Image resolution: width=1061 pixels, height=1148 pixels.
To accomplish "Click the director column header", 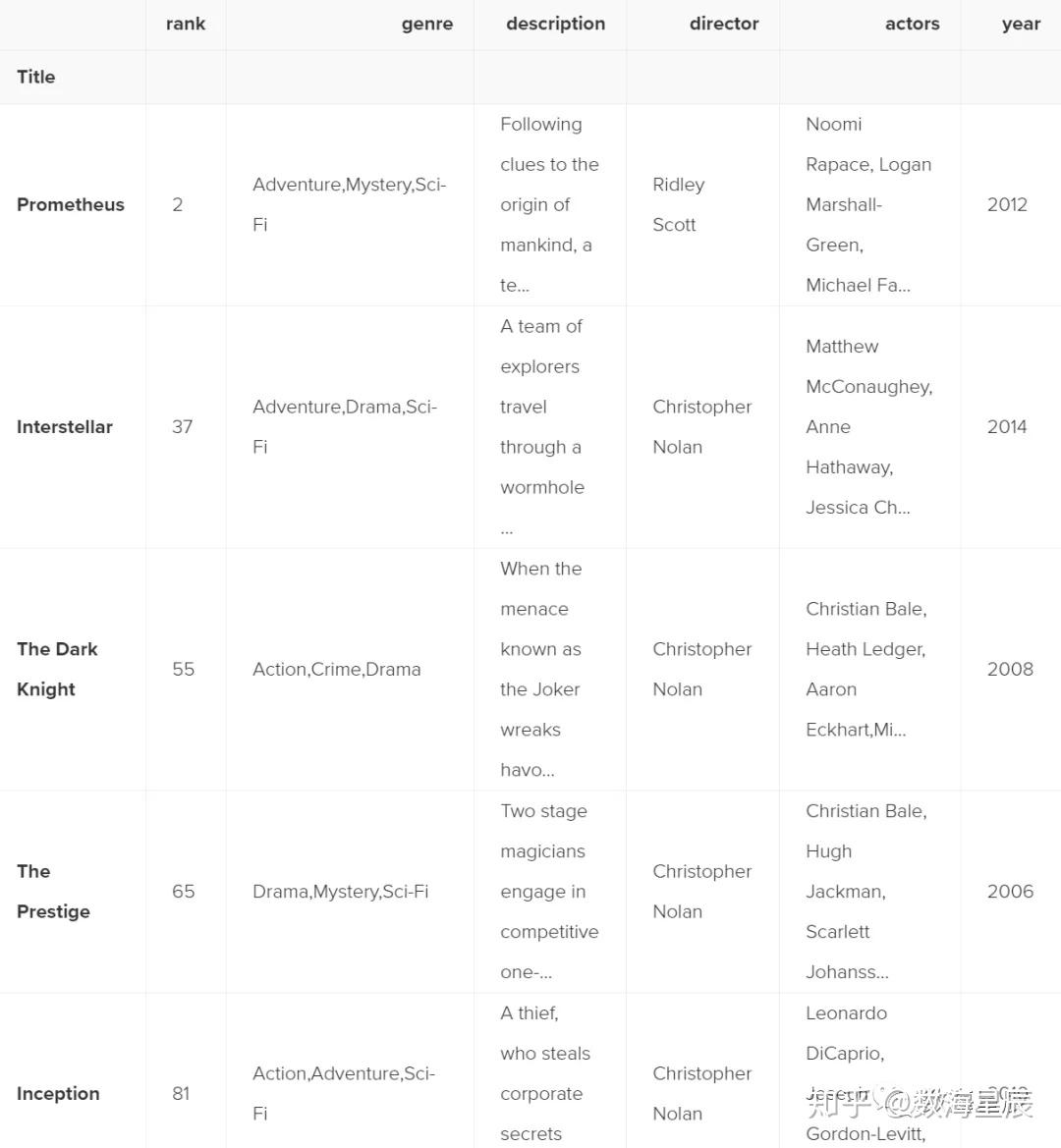I will click(723, 24).
